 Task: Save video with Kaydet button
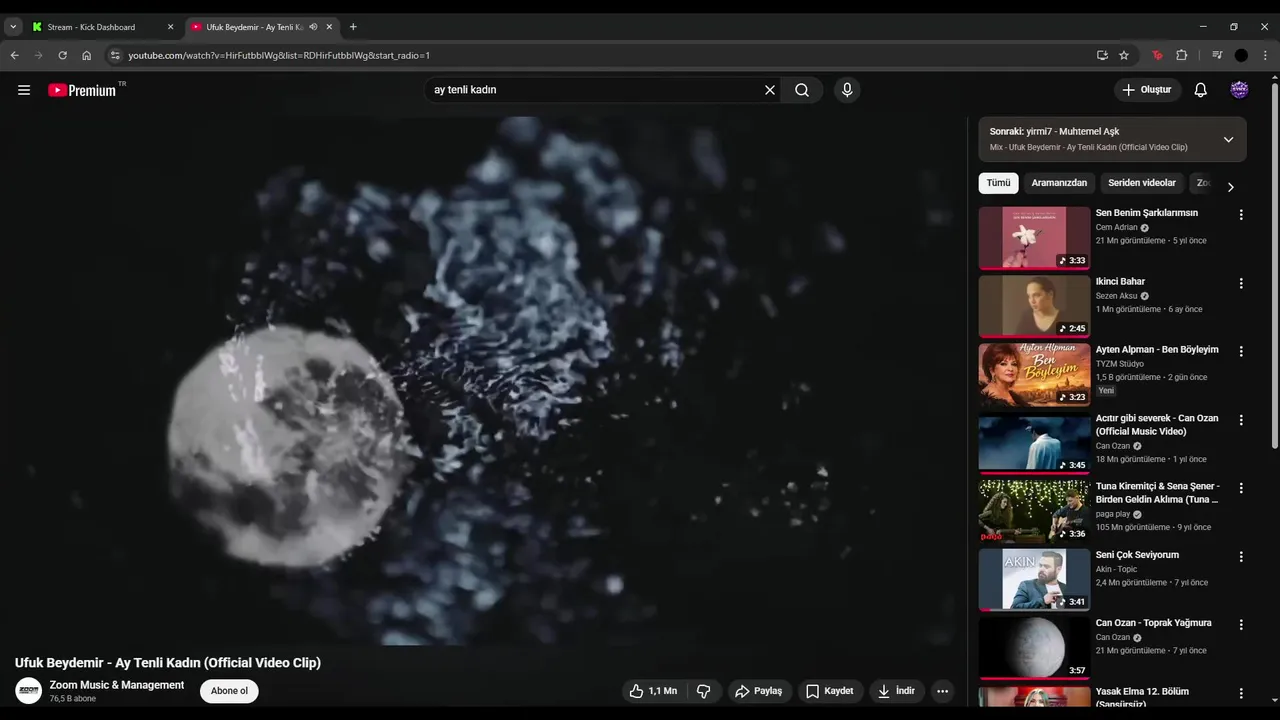[830, 691]
